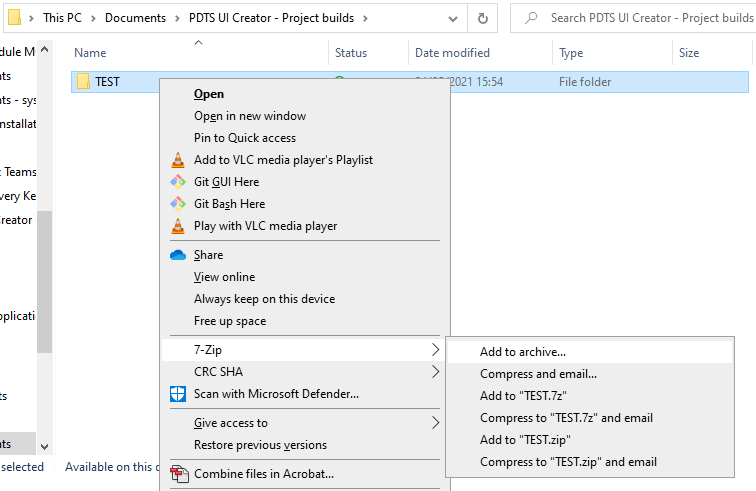756x491 pixels.
Task: Click VLC cone icon beside Play with VLC
Action: coord(178,226)
